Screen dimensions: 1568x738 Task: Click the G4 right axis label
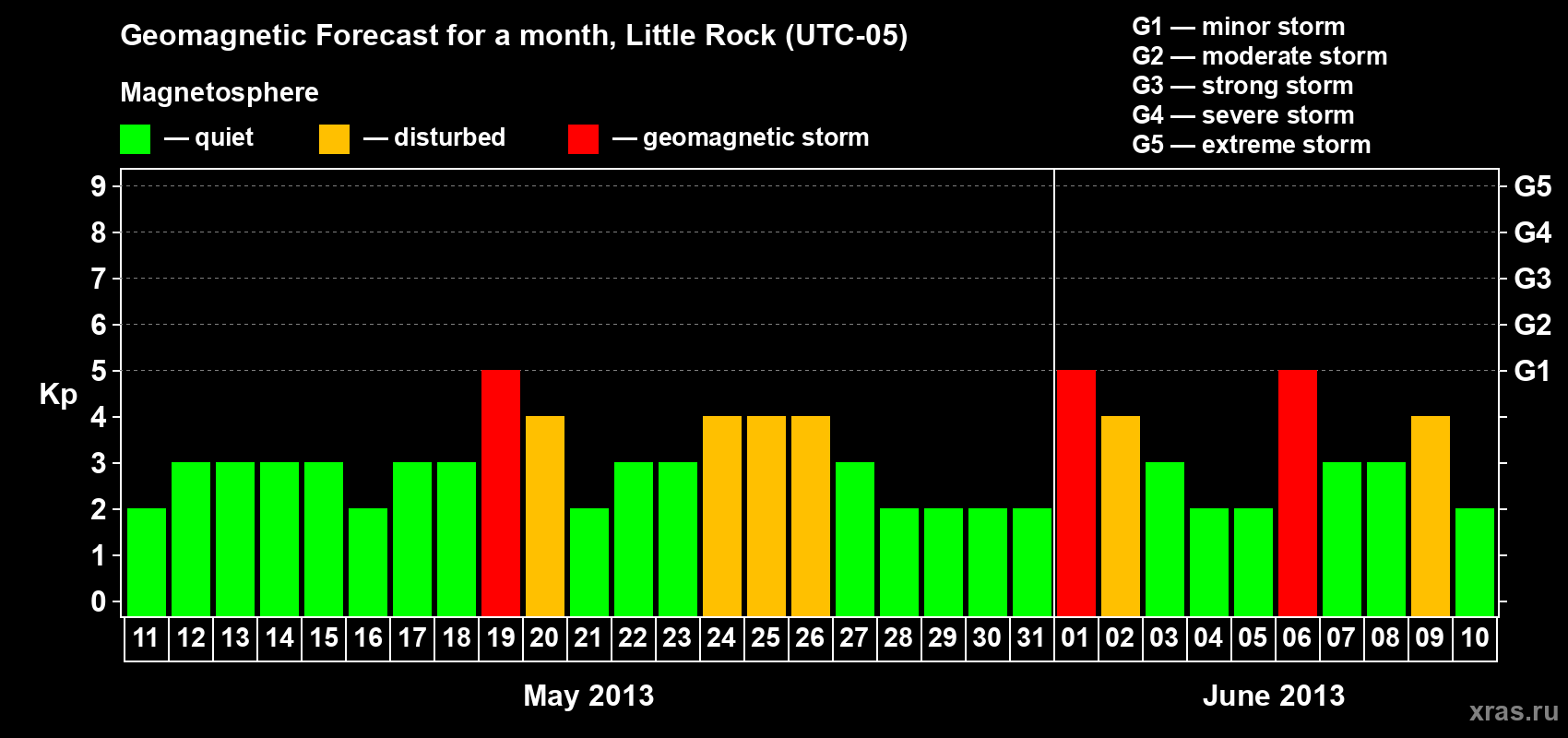click(x=1532, y=232)
